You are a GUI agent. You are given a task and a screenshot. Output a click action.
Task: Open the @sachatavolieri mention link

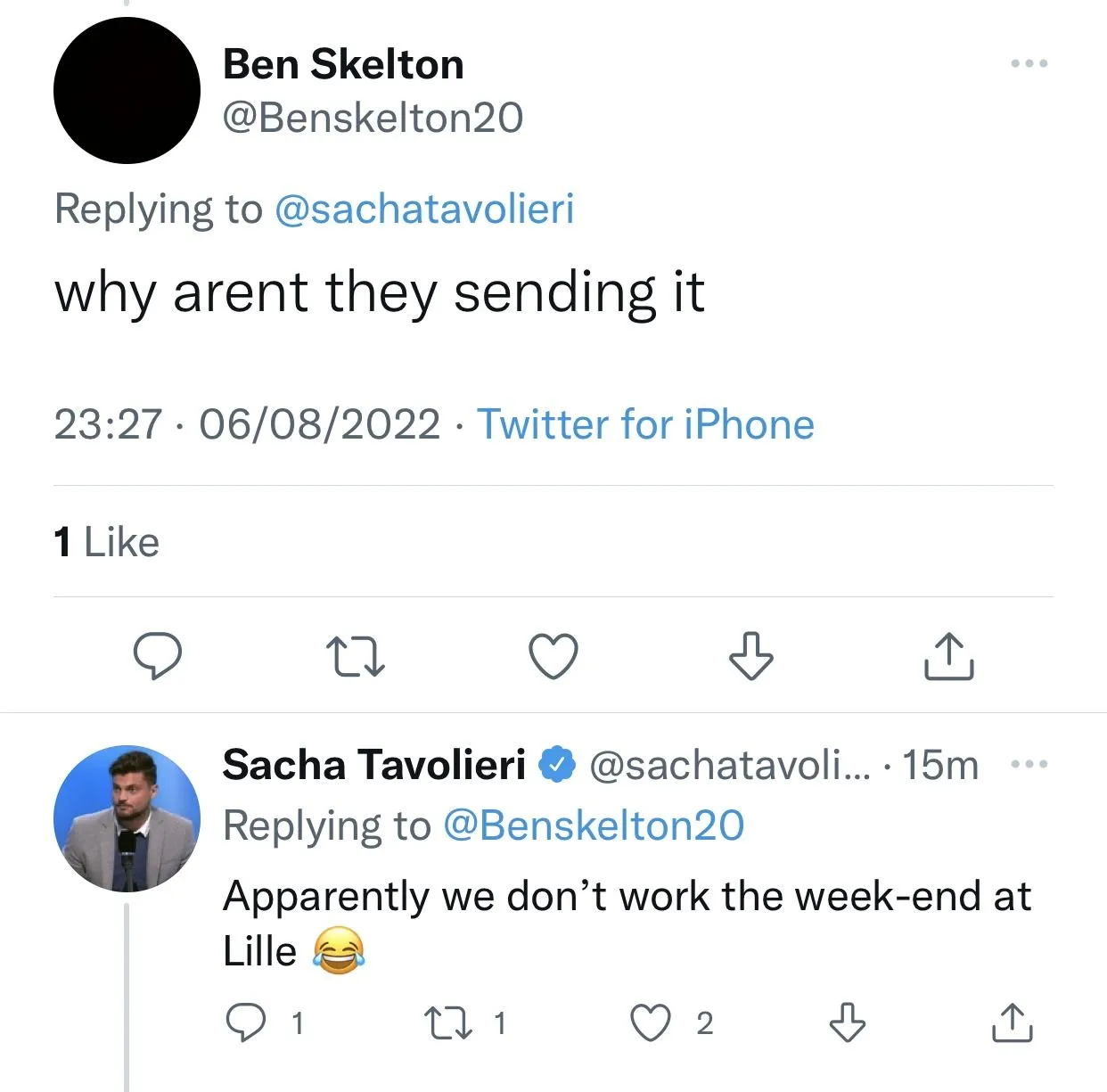(x=424, y=209)
